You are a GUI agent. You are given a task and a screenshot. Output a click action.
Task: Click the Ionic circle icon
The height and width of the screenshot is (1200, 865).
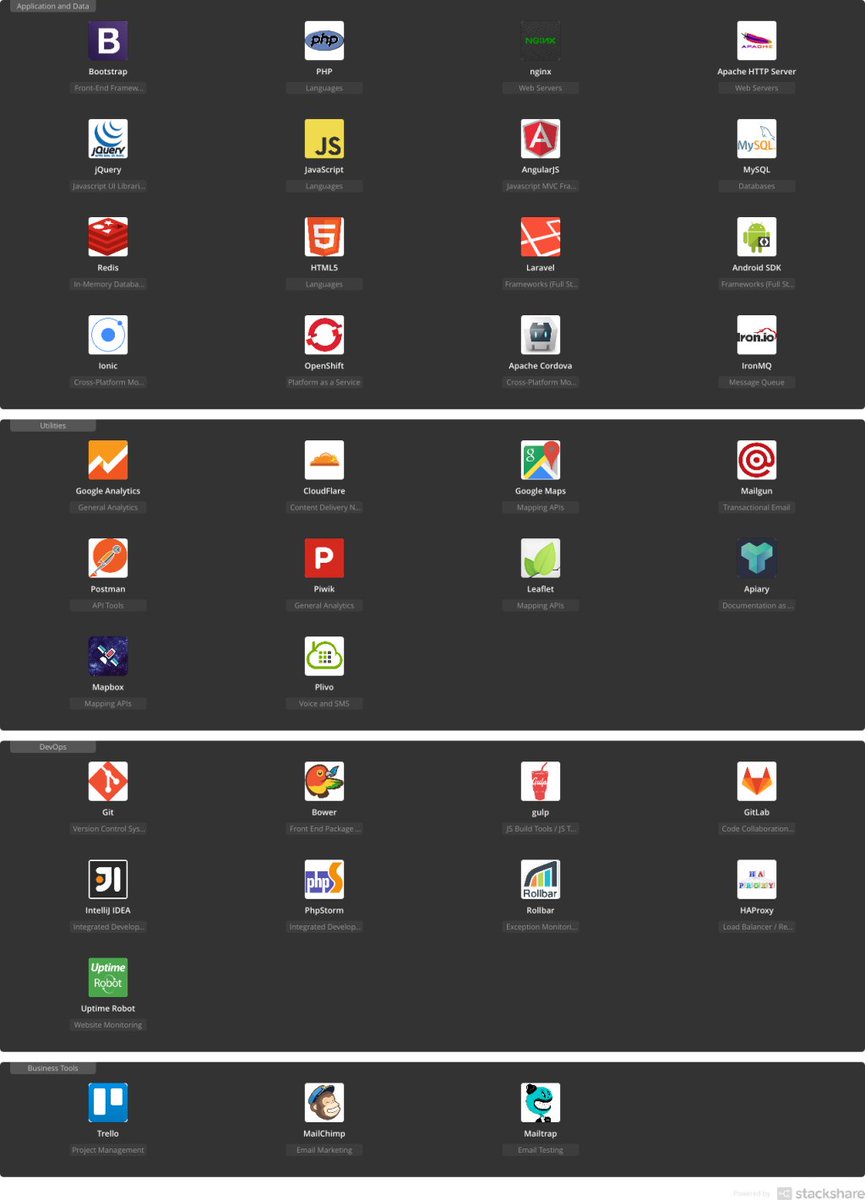coord(108,335)
